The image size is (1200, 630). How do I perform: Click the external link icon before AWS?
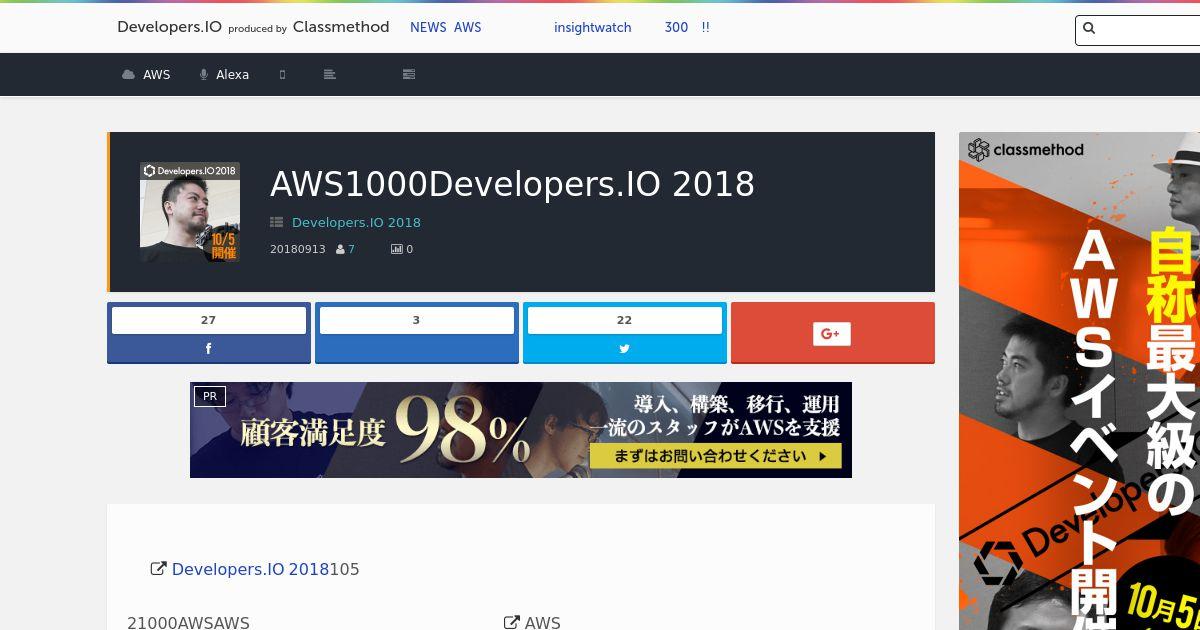[511, 622]
